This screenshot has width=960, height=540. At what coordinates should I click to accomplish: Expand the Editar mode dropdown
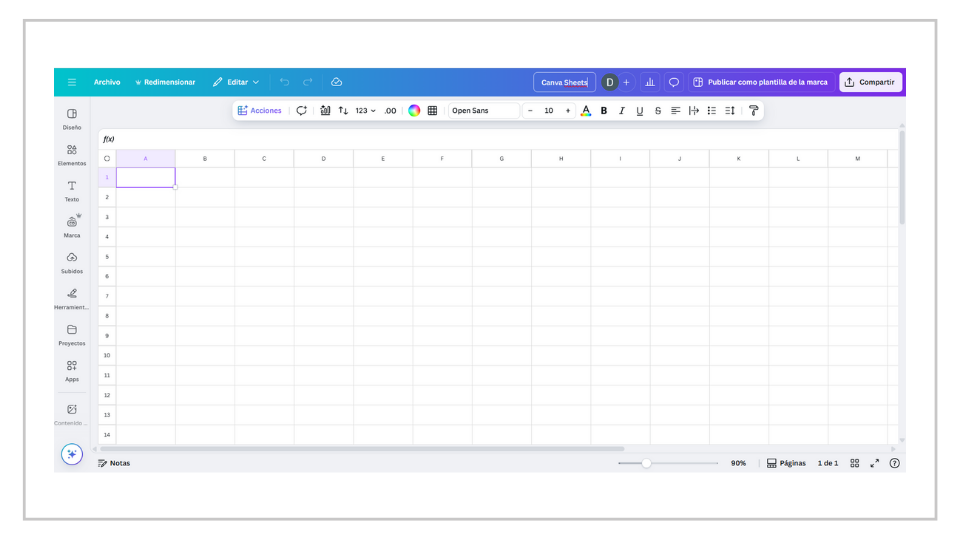click(236, 82)
